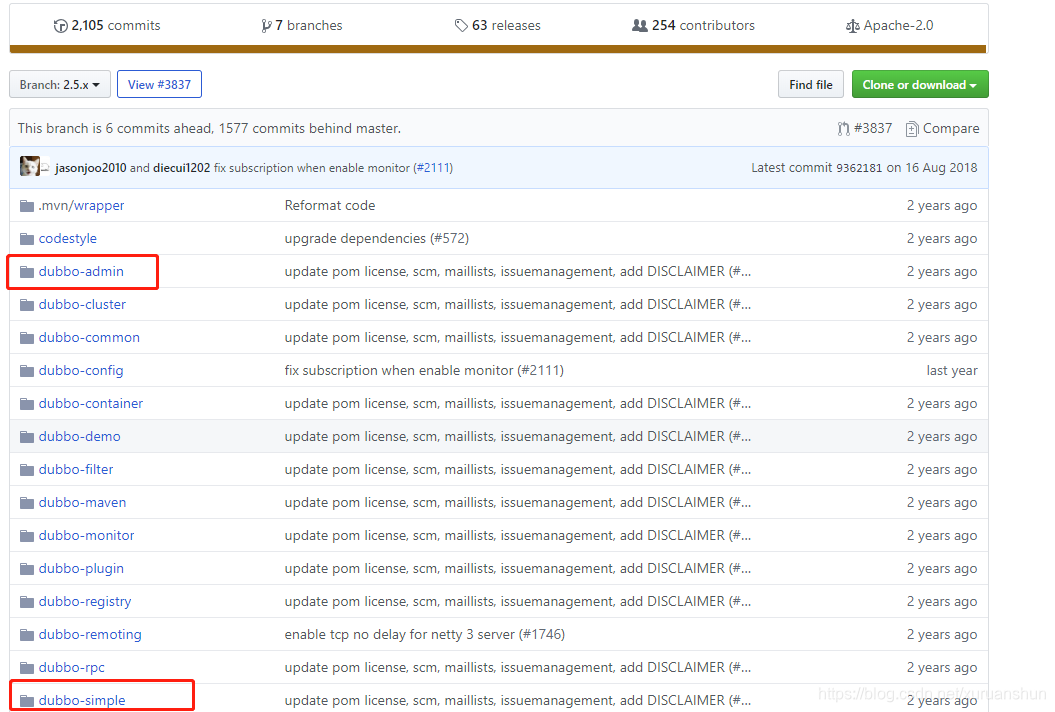Open the dubbo-cluster folder
This screenshot has width=1055, height=712.
pyautogui.click(x=82, y=304)
